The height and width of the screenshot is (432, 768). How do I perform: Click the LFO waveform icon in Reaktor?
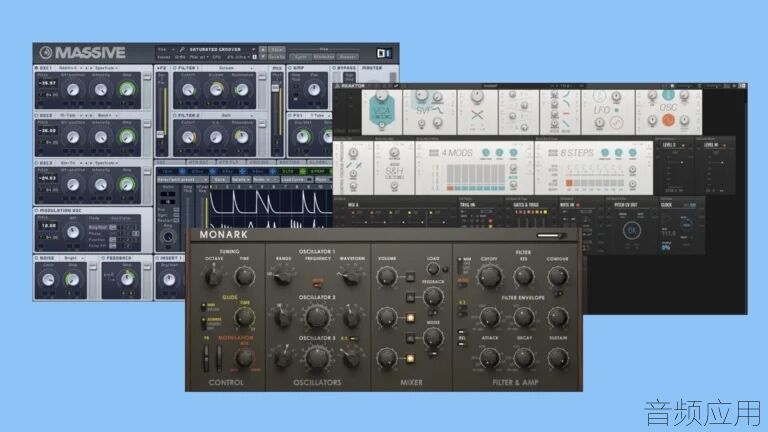click(617, 123)
